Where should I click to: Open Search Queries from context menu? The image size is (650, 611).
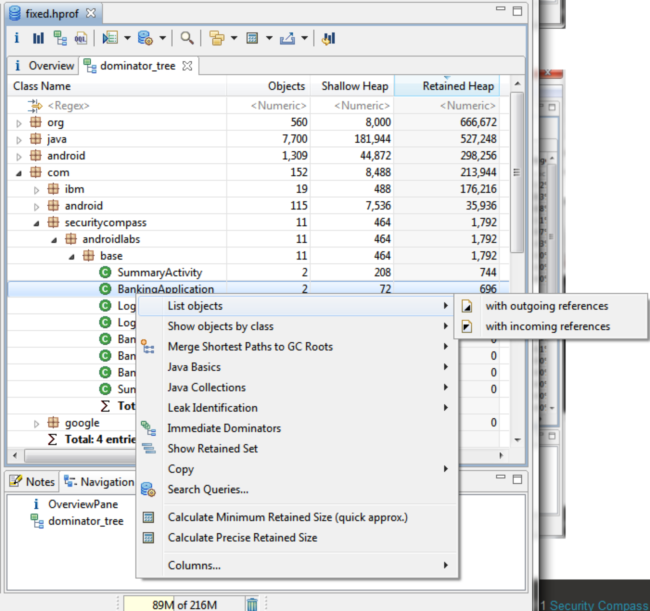click(298, 489)
